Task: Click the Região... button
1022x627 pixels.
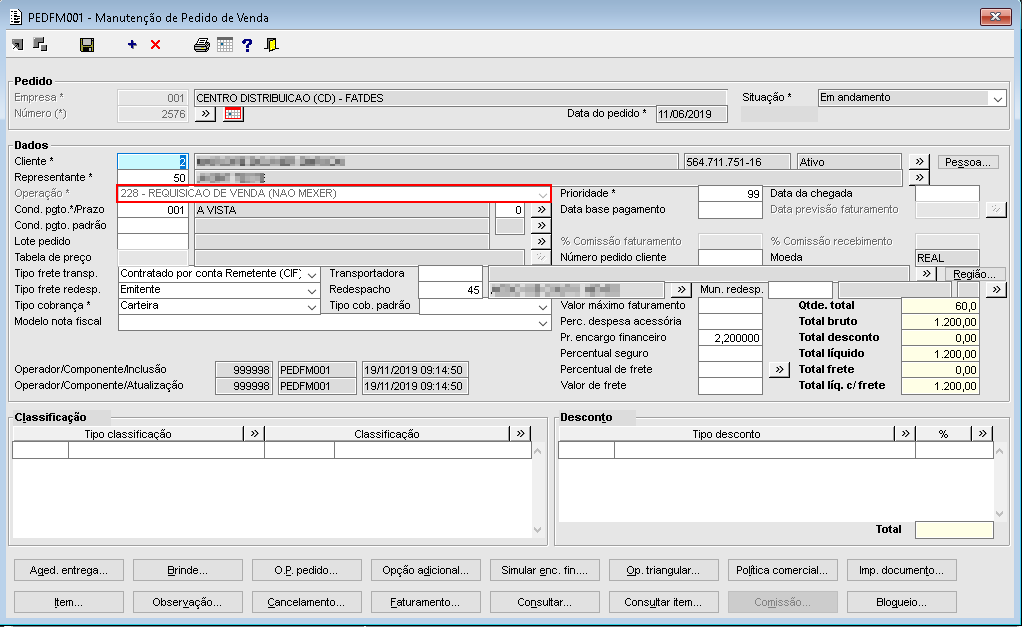Action: (x=974, y=274)
